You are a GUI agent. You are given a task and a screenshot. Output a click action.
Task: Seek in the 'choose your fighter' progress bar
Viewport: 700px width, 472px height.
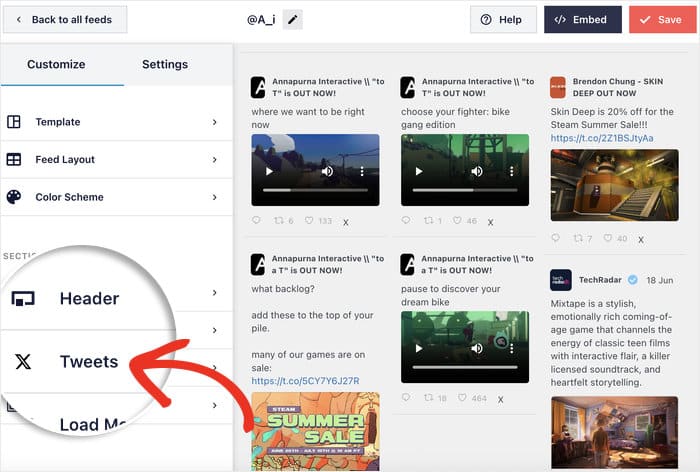coord(465,190)
